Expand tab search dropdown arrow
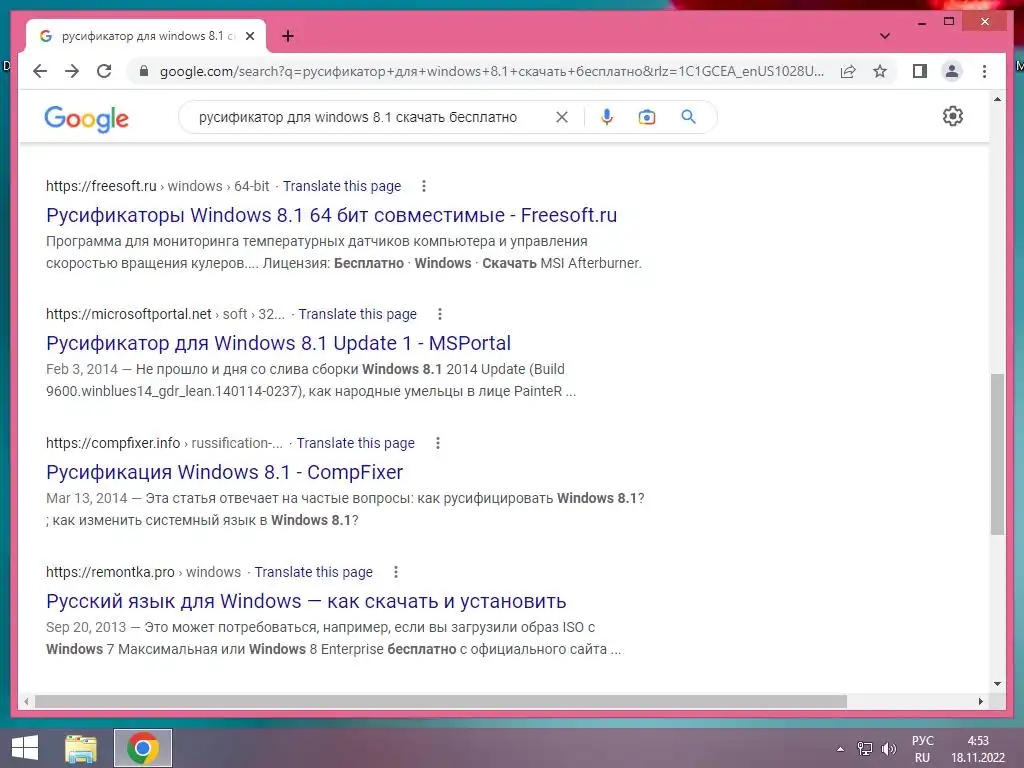This screenshot has height=768, width=1024. click(x=885, y=36)
